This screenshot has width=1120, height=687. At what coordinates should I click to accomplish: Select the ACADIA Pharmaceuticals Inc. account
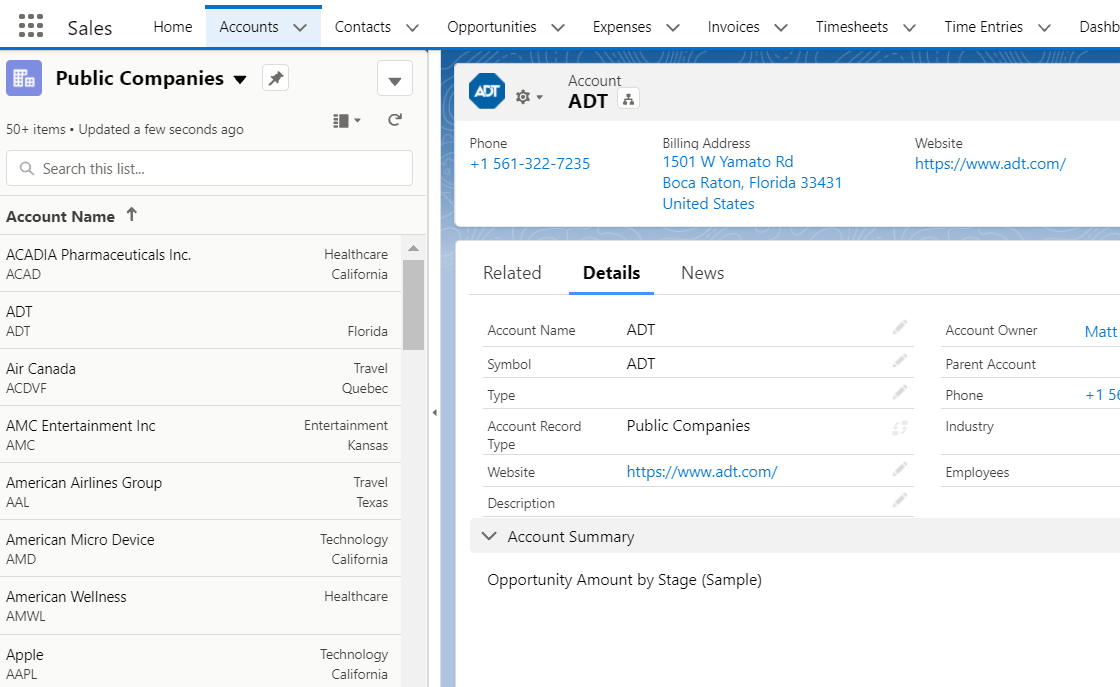[x=200, y=264]
